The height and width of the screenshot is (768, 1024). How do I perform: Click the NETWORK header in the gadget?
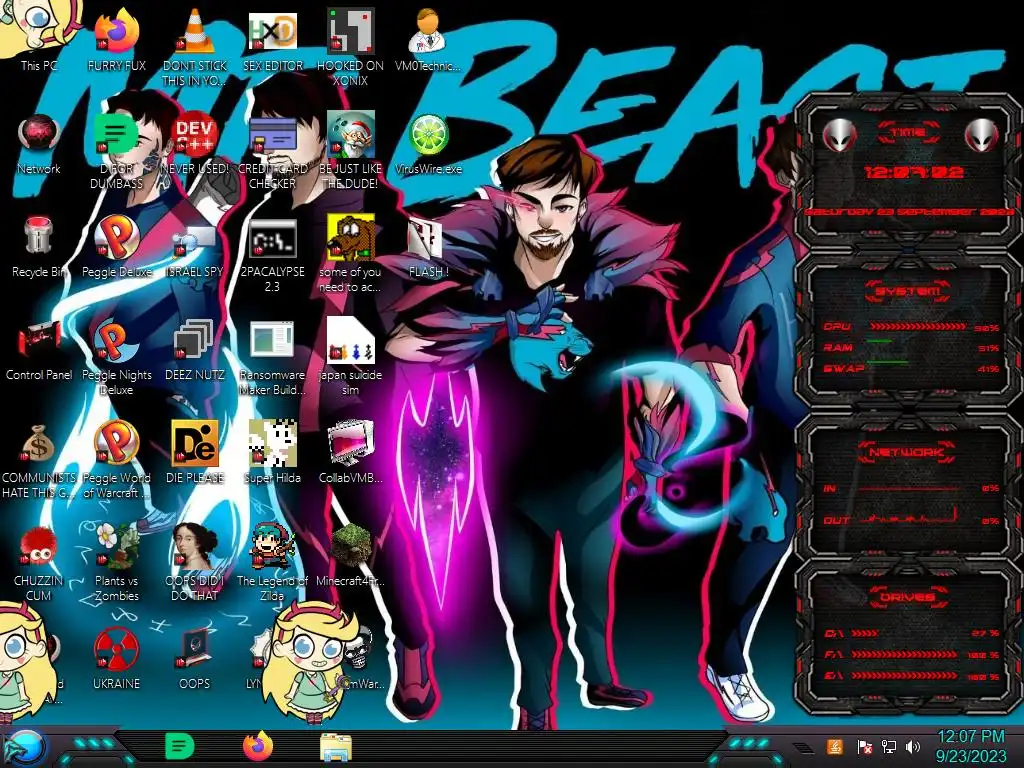(x=908, y=452)
